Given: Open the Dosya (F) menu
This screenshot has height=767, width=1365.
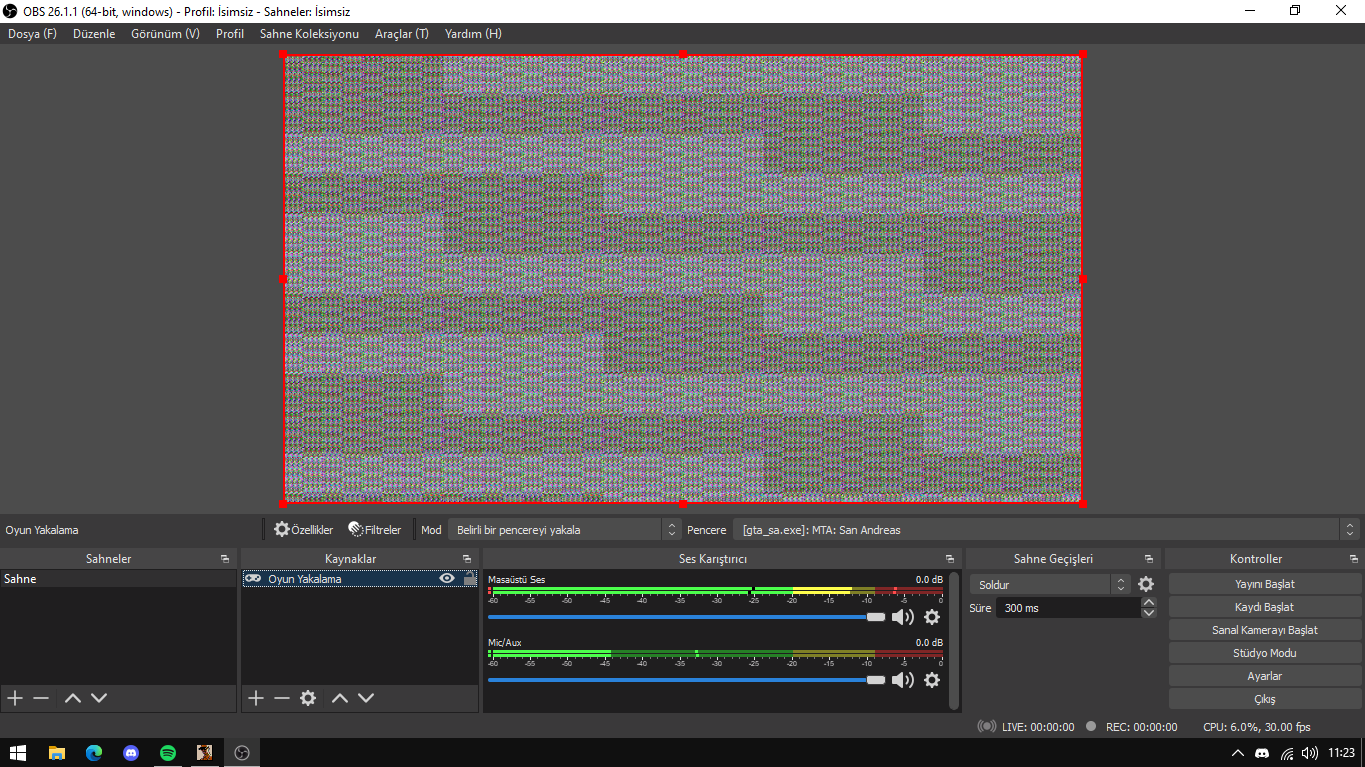Looking at the screenshot, I should (32, 34).
